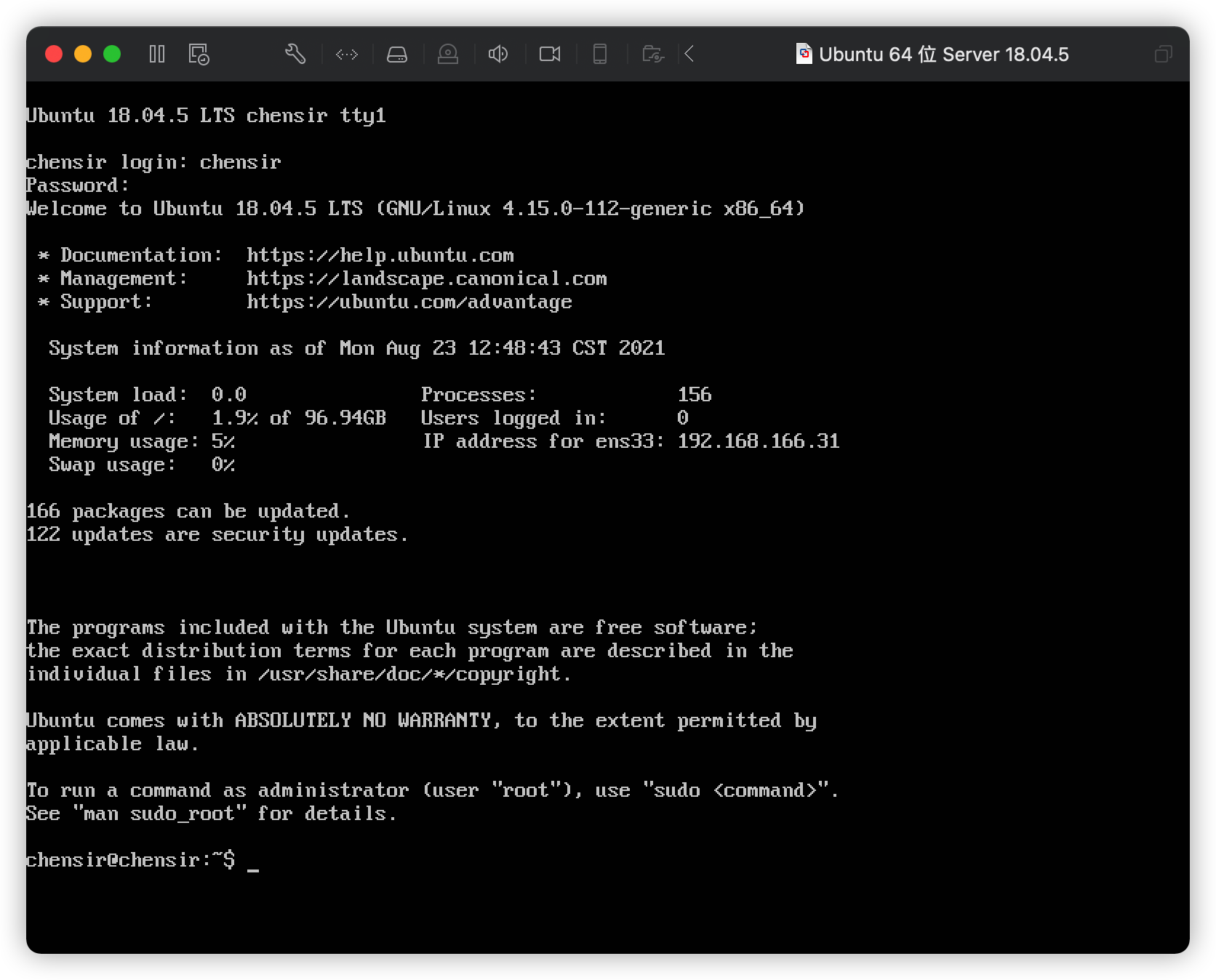
Task: Collapse the device toolbar chevron
Action: click(x=689, y=54)
